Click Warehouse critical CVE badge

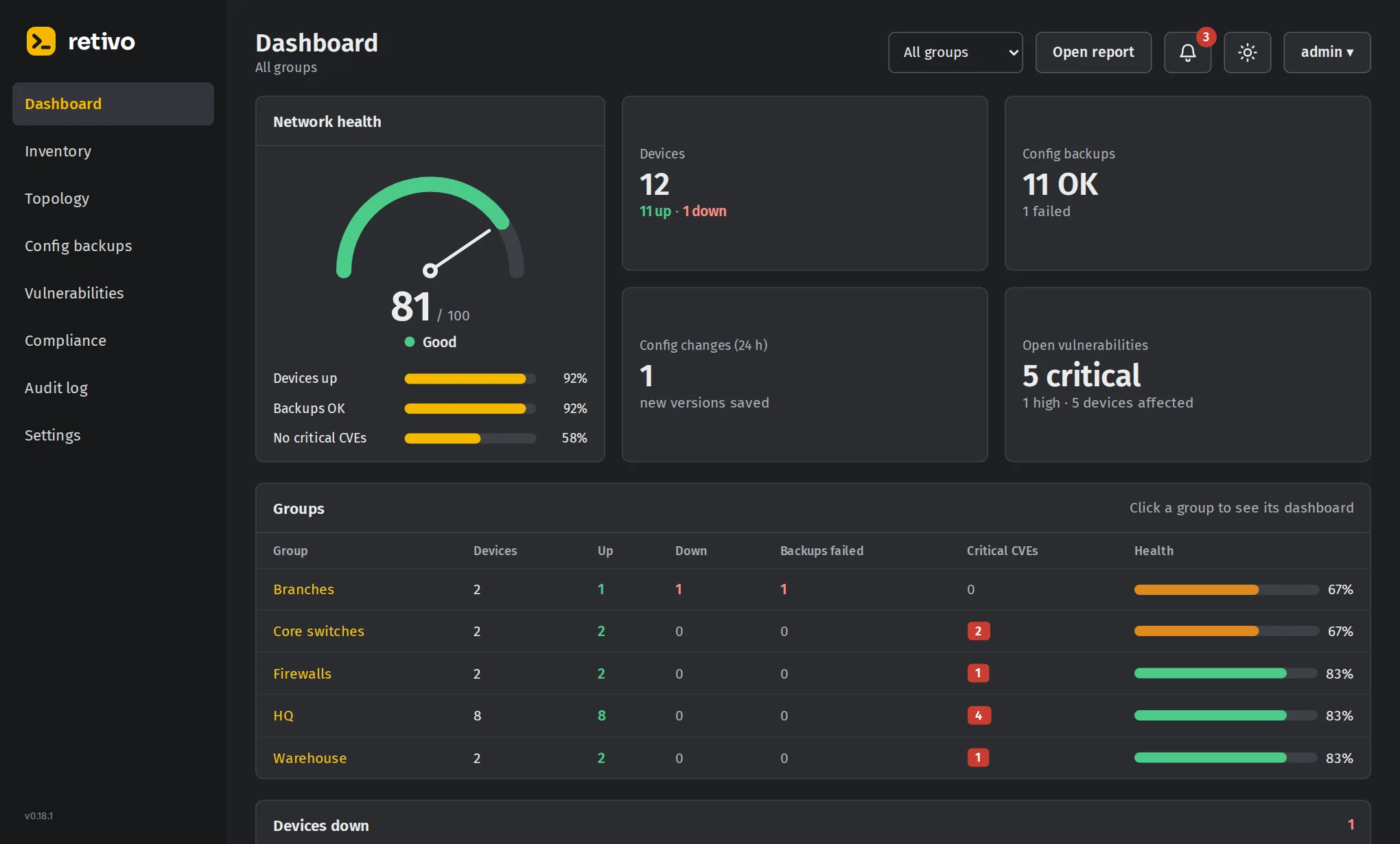coord(978,758)
